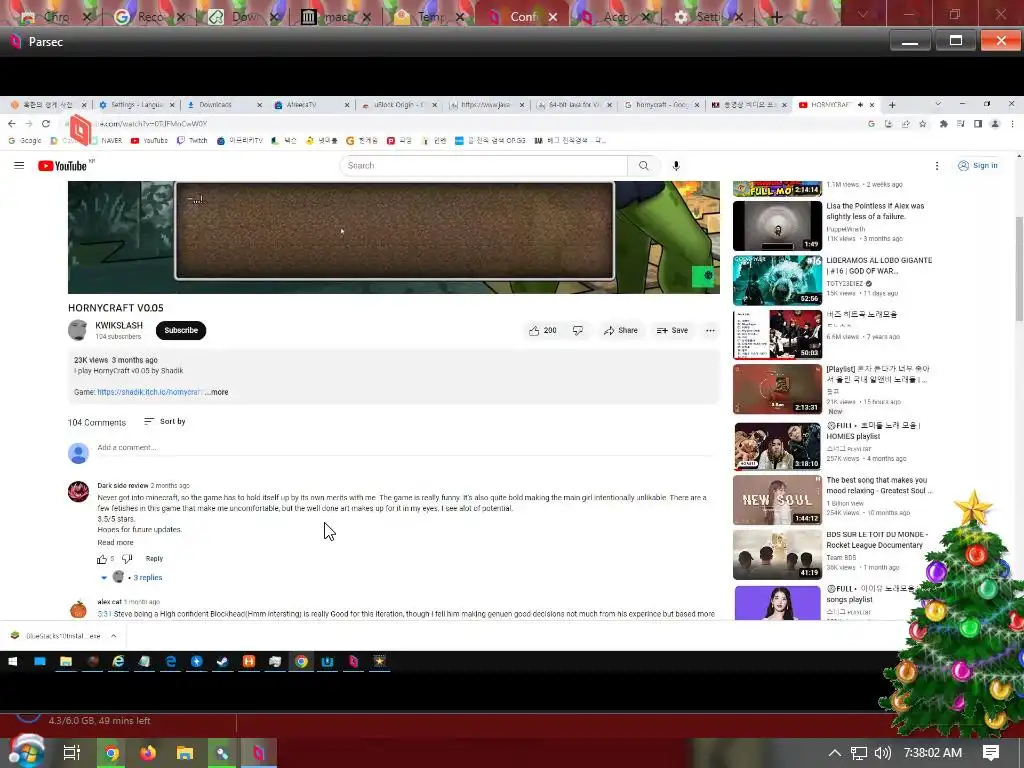Open the BlueStacks download item chevron
This screenshot has height=768, width=1024.
[x=114, y=636]
